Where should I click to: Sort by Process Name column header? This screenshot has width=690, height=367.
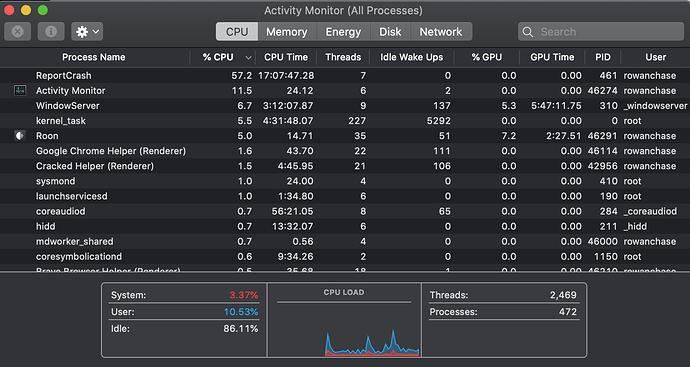point(94,57)
